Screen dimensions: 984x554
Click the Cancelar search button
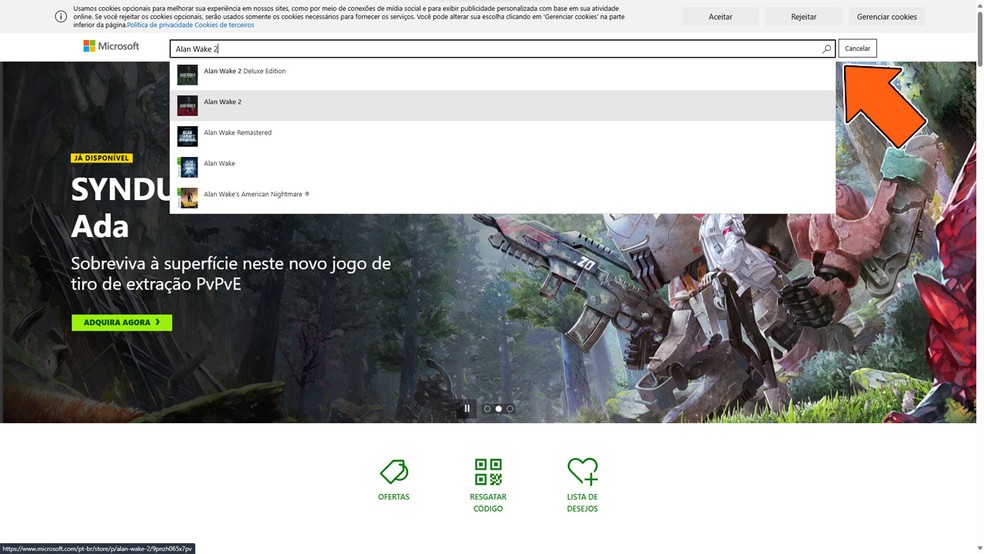click(x=857, y=48)
